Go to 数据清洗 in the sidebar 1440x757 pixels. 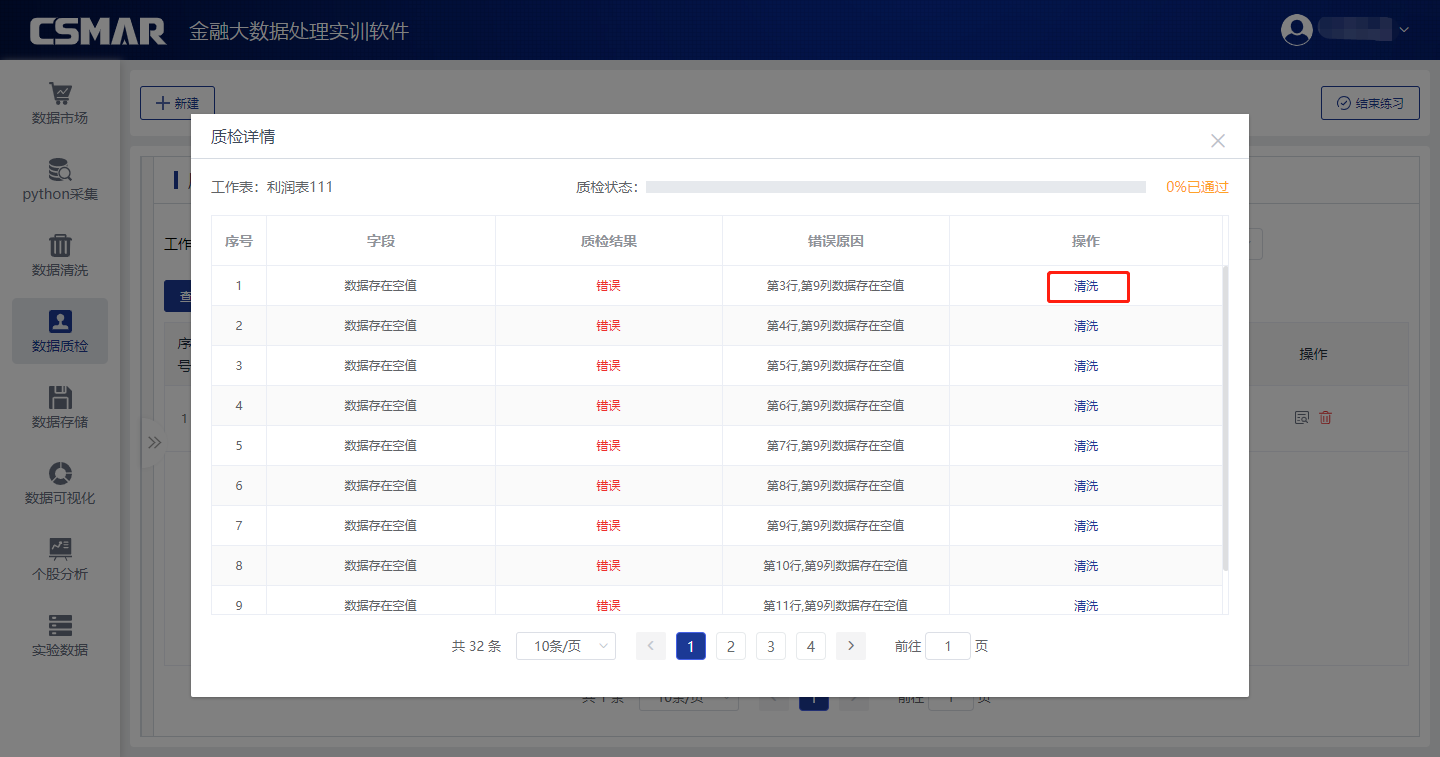60,256
